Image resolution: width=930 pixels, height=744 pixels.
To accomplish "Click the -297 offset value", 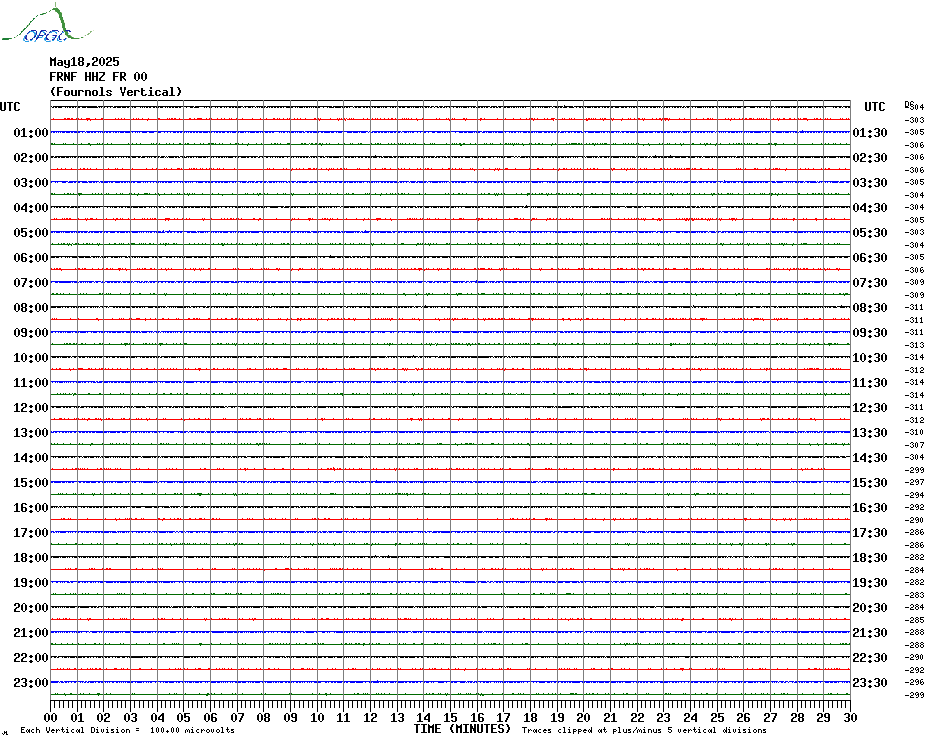I will [x=915, y=482].
